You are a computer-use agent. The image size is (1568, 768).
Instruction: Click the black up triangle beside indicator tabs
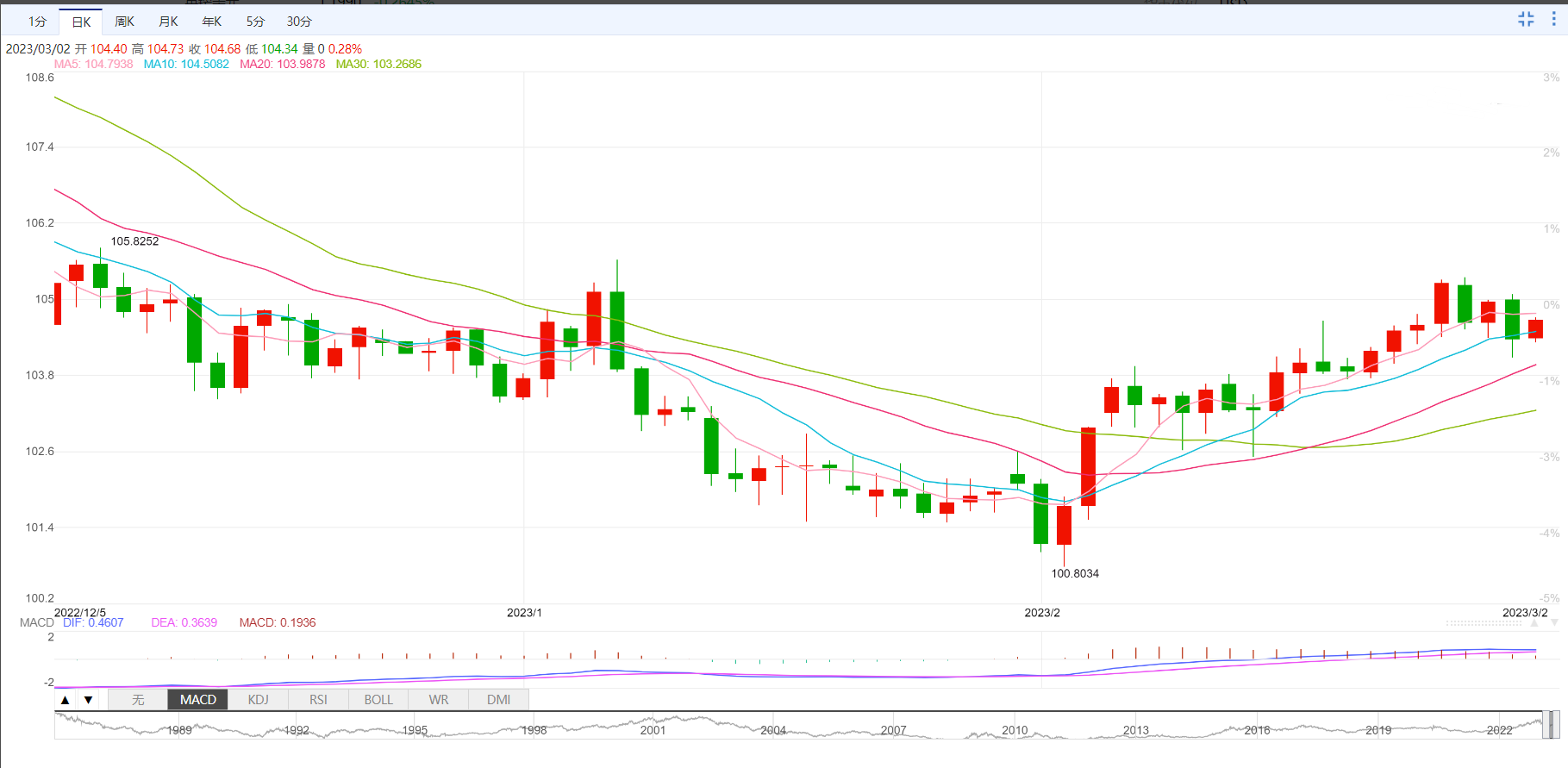coord(66,700)
